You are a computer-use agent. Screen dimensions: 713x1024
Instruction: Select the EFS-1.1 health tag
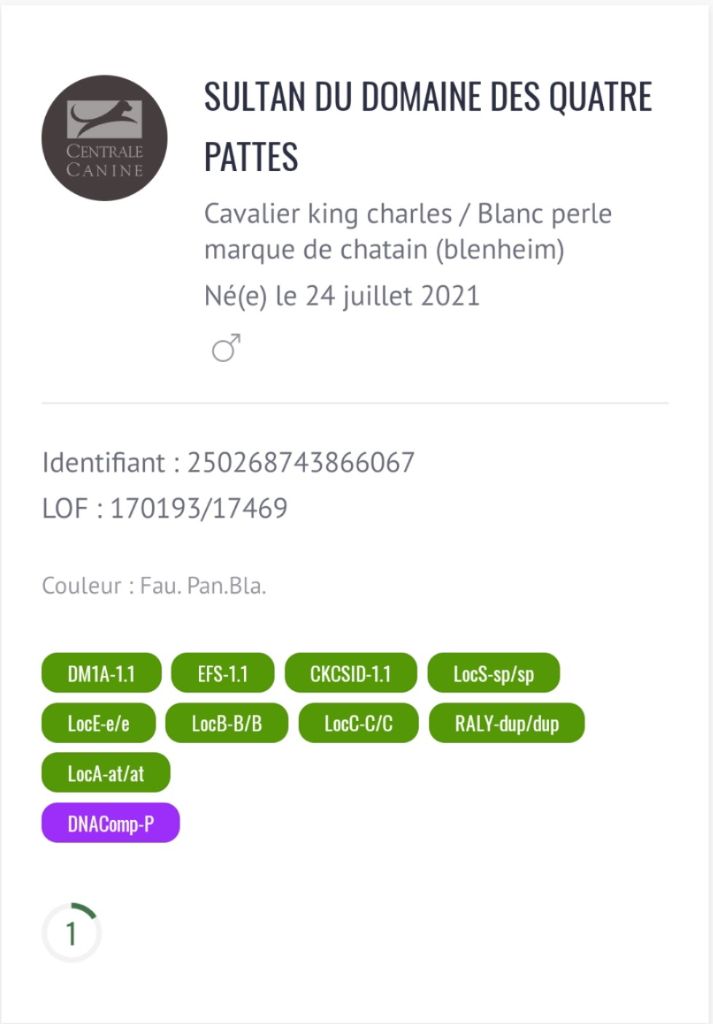pyautogui.click(x=222, y=673)
